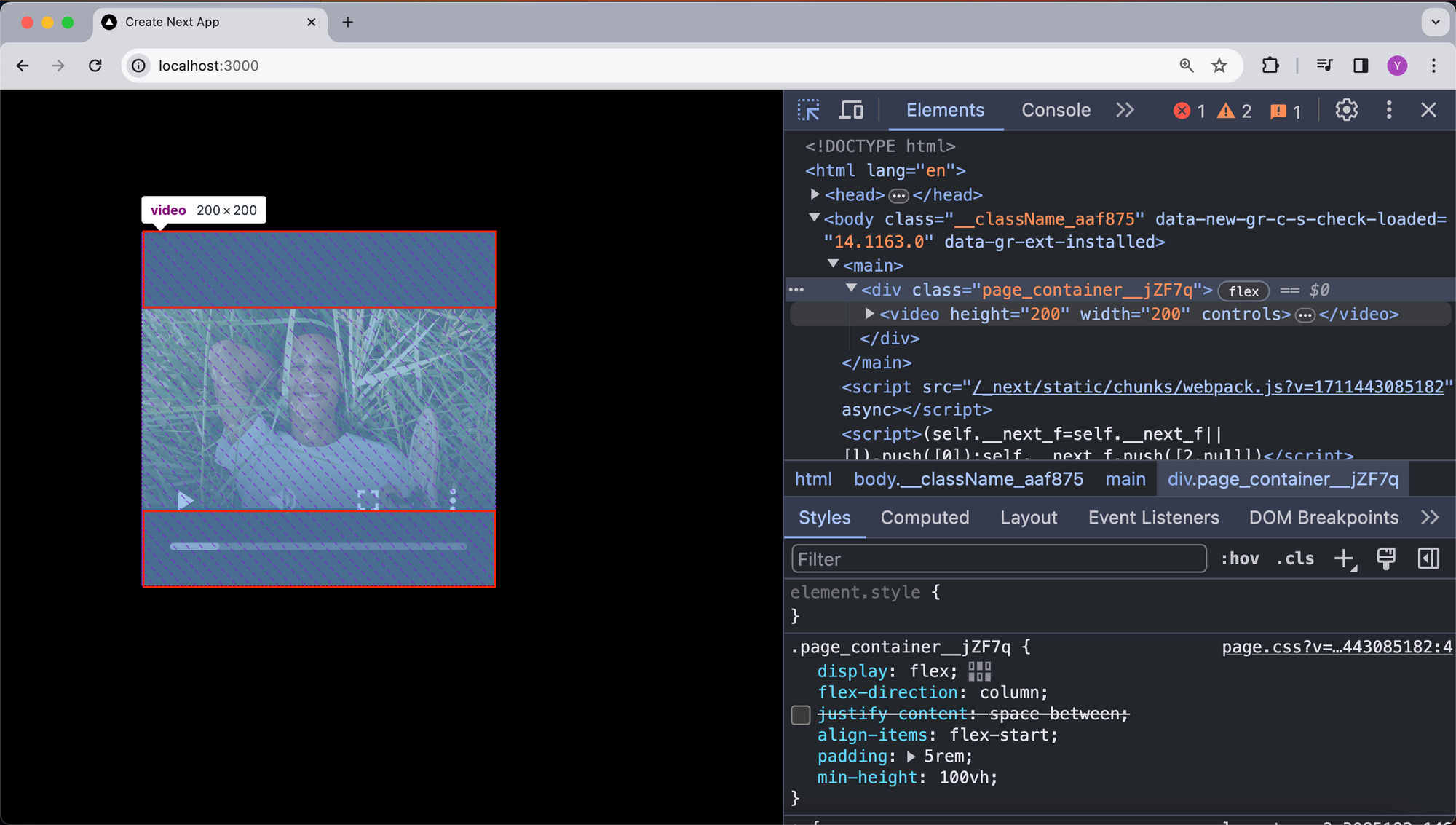Open DevTools settings gear
This screenshot has height=825, width=1456.
pos(1346,110)
